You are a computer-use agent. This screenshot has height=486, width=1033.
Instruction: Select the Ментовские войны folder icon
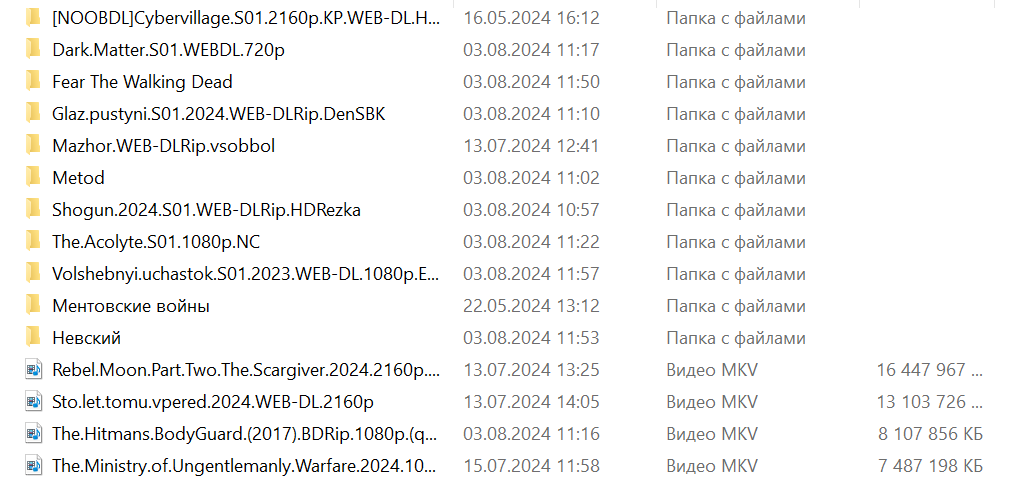[33, 306]
